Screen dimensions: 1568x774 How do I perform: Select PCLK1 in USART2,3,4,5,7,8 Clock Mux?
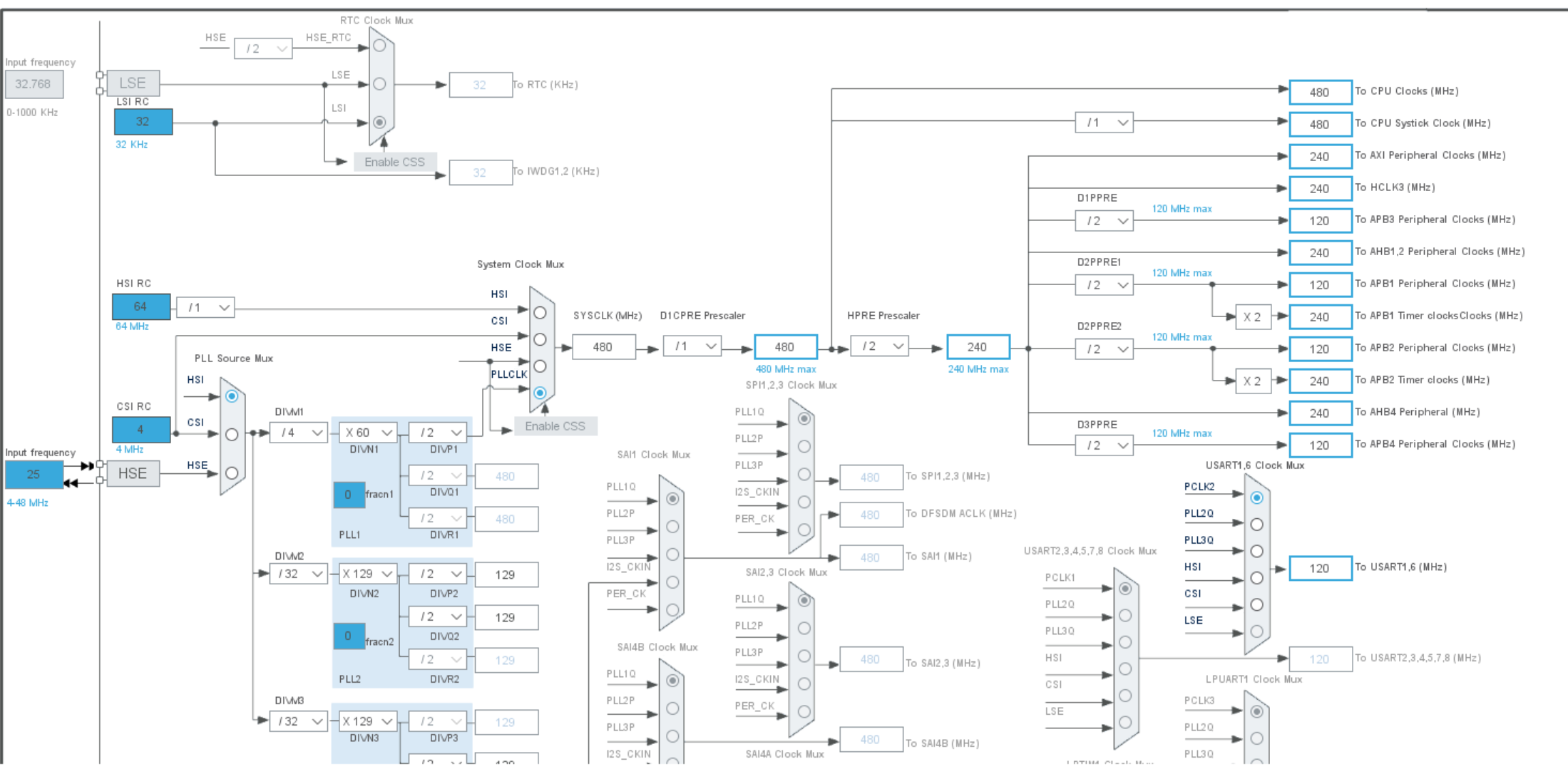(x=1126, y=588)
